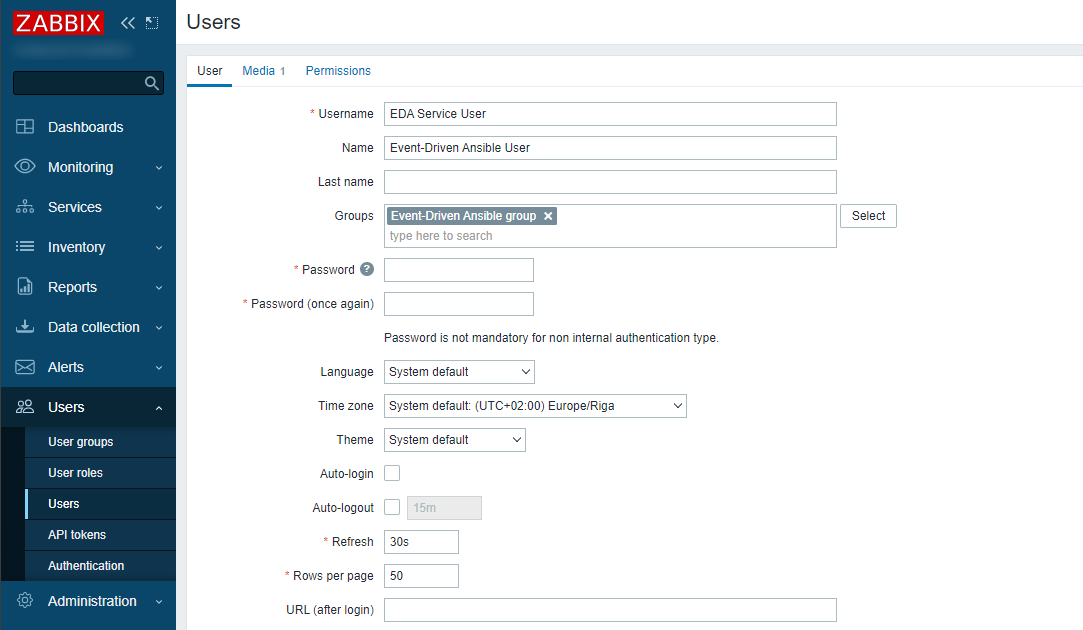This screenshot has height=630, width=1083.
Task: Click the Monitoring eye icon
Action: [25, 167]
